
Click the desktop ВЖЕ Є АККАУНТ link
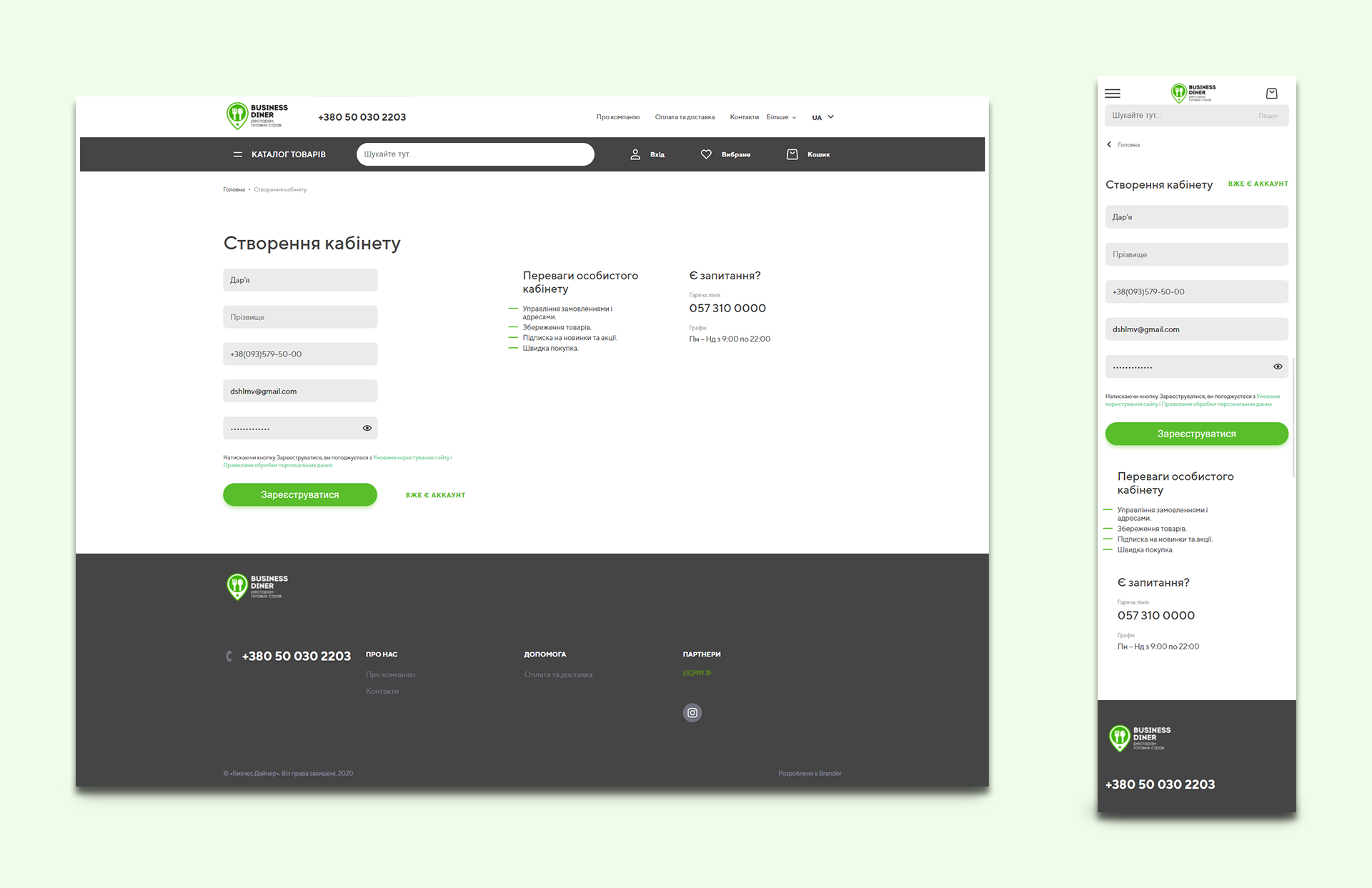tap(435, 495)
